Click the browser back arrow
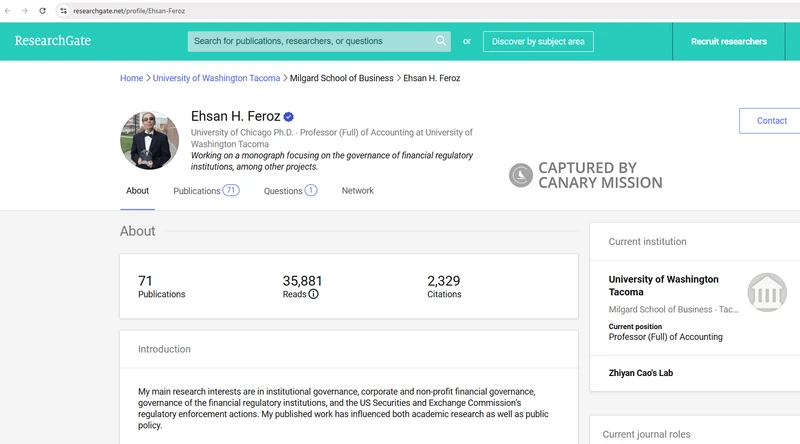800x444 pixels. 8,11
